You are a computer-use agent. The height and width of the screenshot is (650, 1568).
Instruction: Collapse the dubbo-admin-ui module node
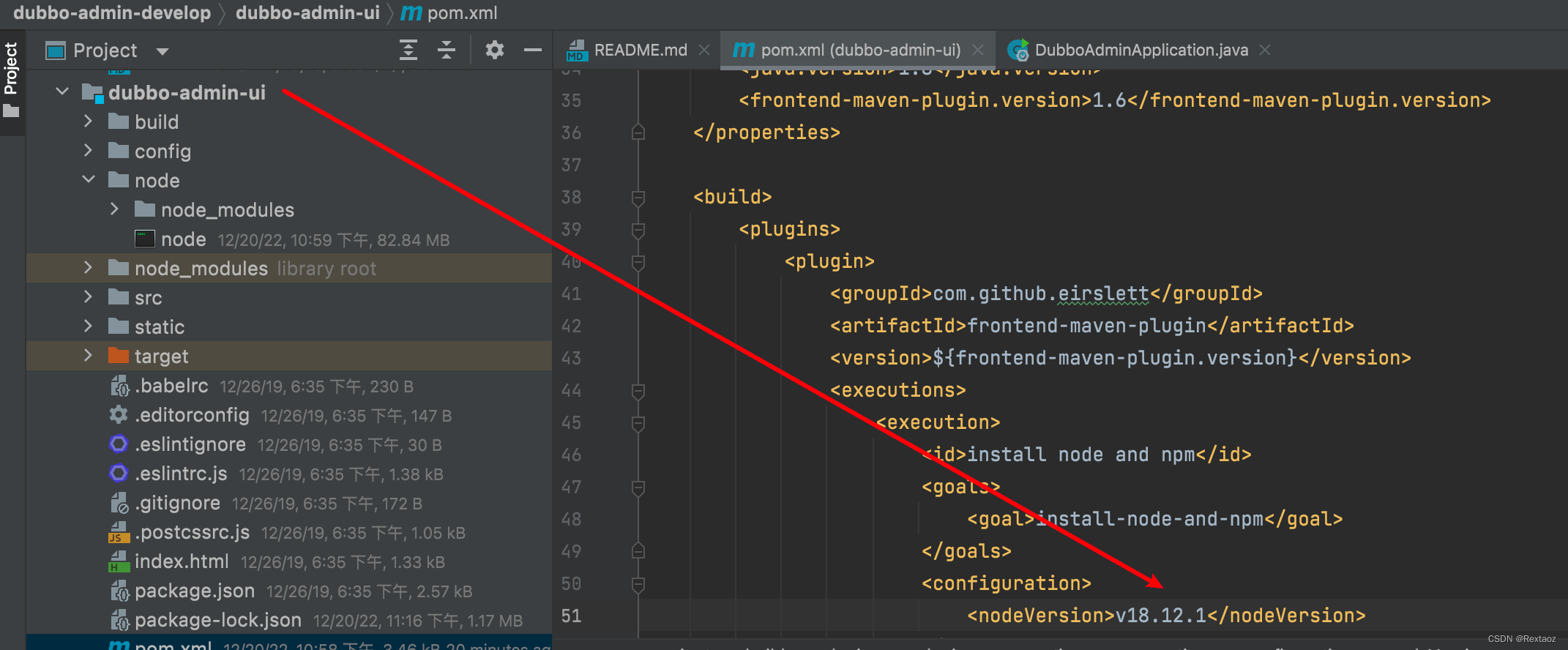[62, 92]
